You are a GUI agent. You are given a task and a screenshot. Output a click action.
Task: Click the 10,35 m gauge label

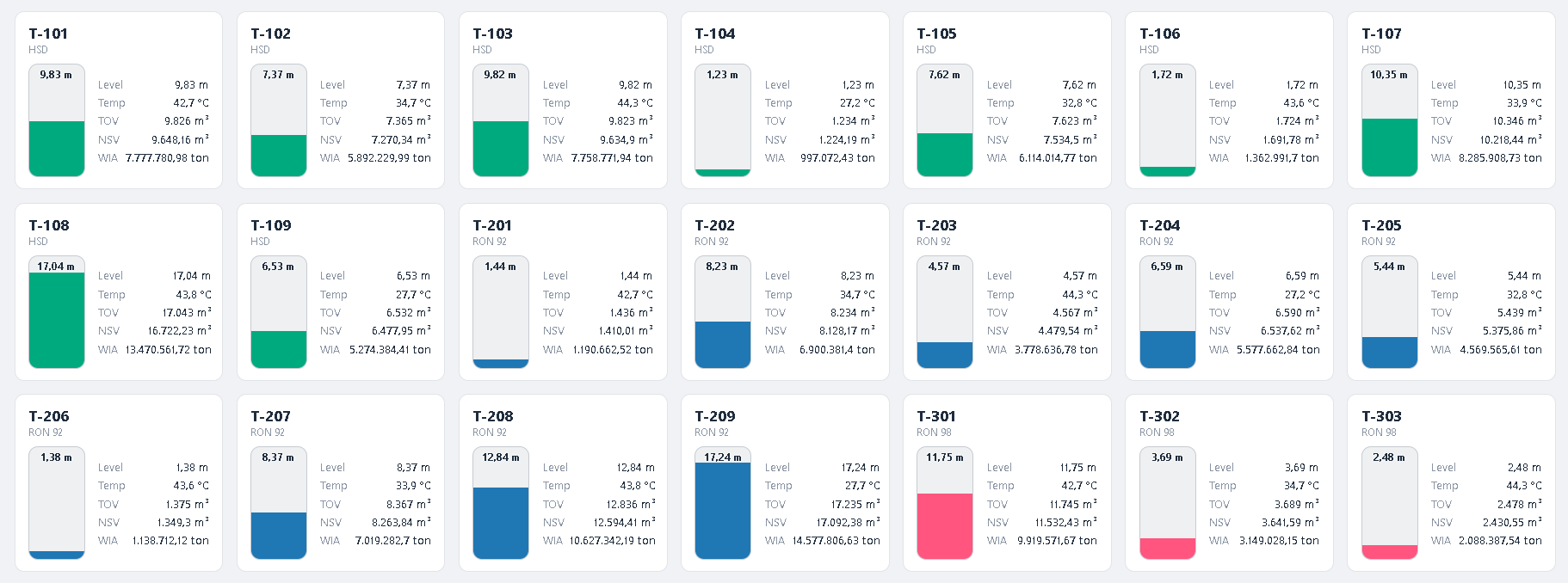pos(1389,75)
